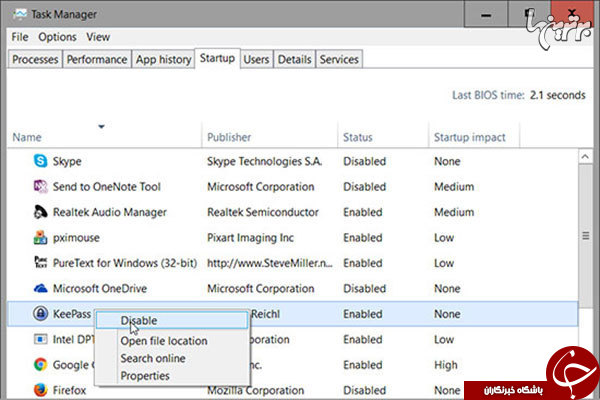
Task: Click Low impact in Intel DPT row
Action: [444, 340]
